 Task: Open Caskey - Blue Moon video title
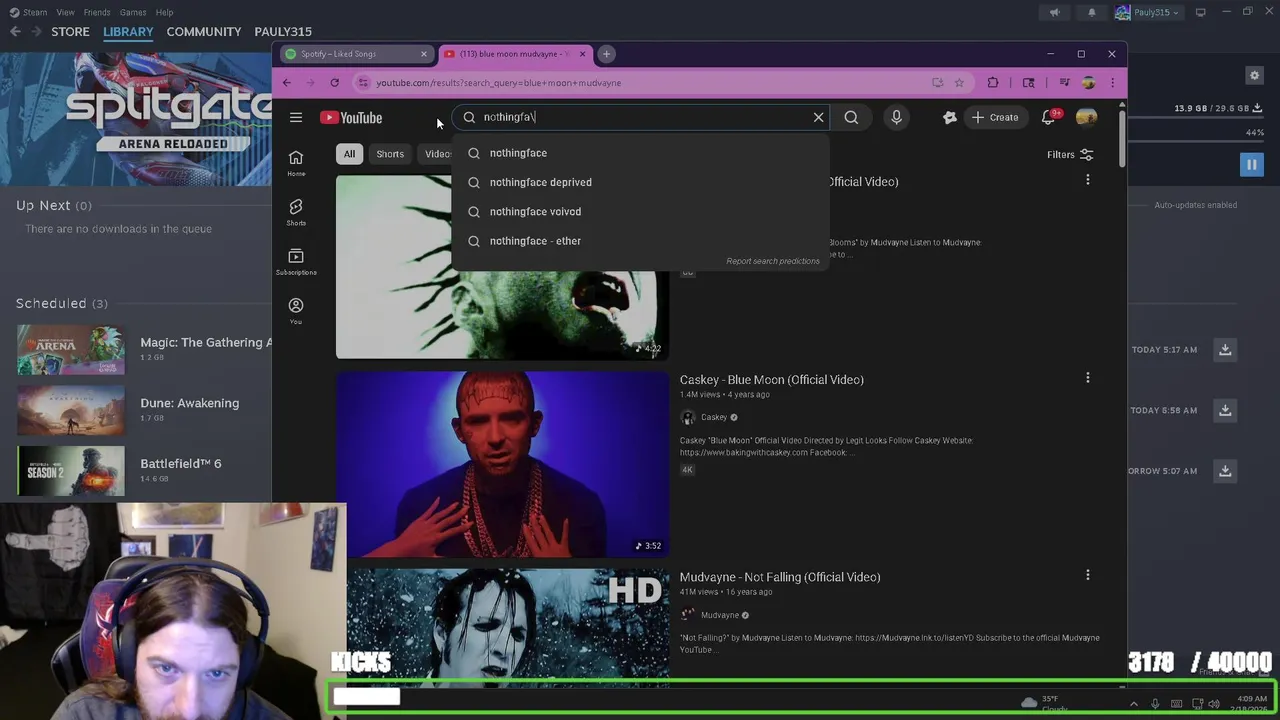[x=772, y=379]
